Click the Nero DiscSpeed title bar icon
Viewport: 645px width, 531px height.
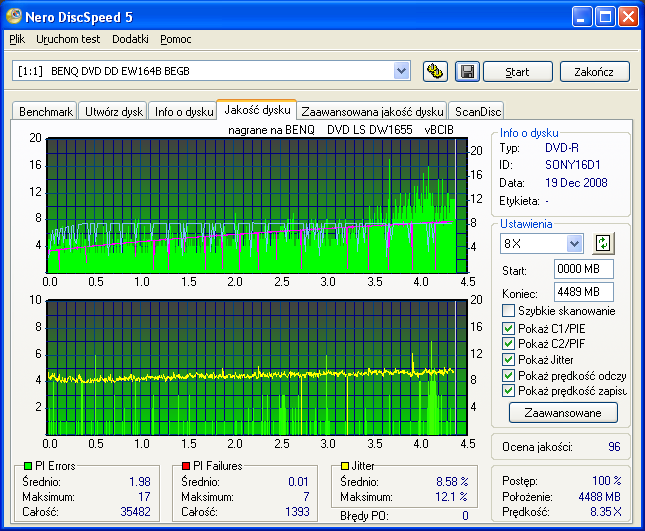14,16
